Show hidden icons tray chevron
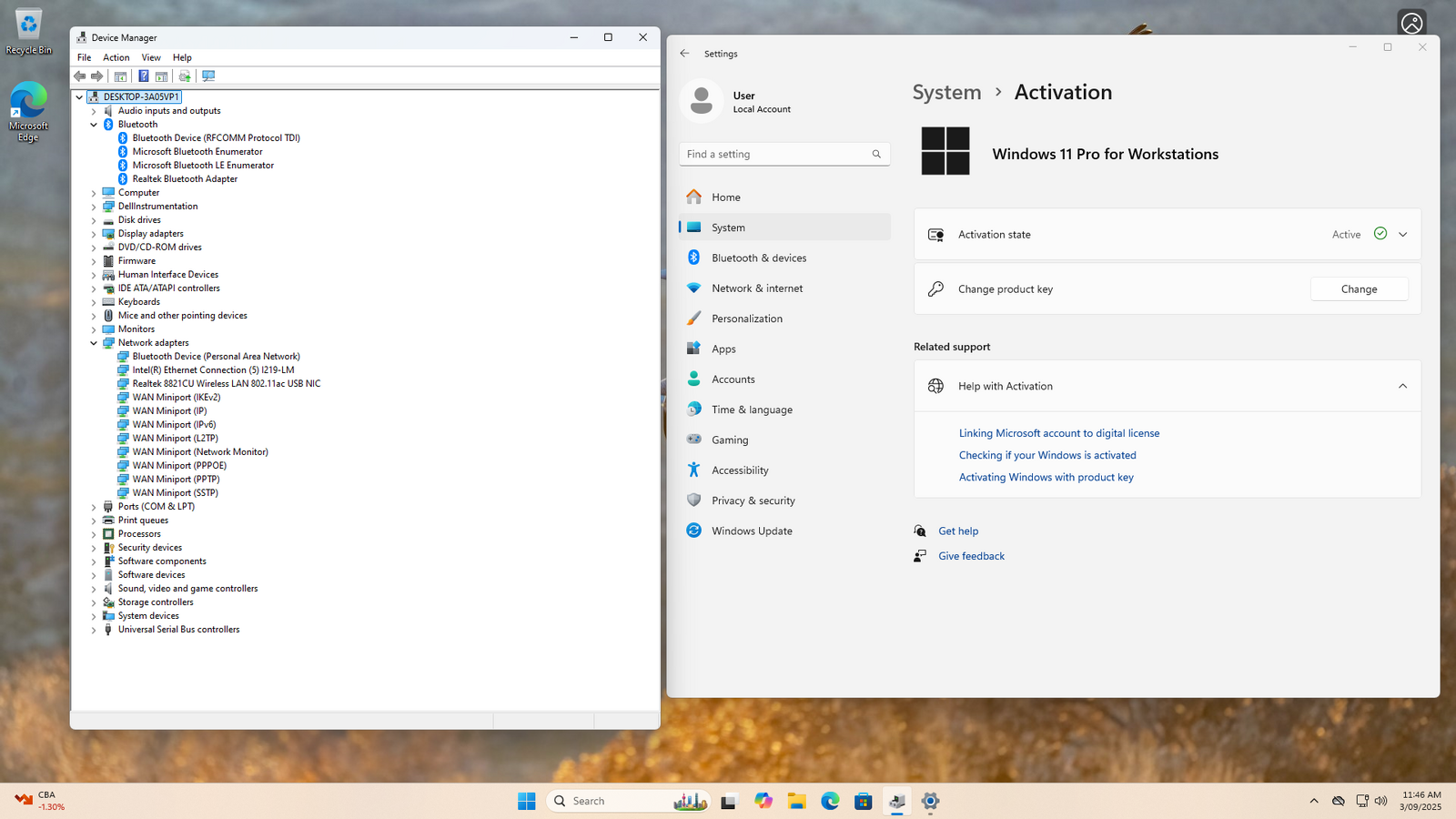Viewport: 1456px width, 819px height. pyautogui.click(x=1313, y=801)
